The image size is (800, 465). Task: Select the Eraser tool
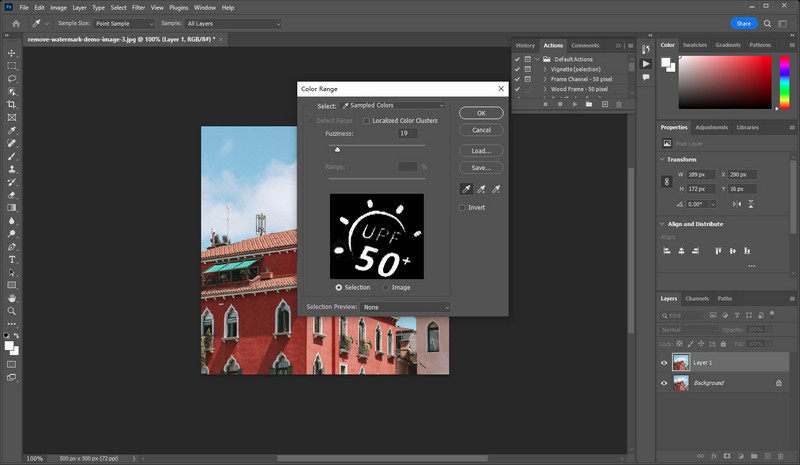coord(12,195)
